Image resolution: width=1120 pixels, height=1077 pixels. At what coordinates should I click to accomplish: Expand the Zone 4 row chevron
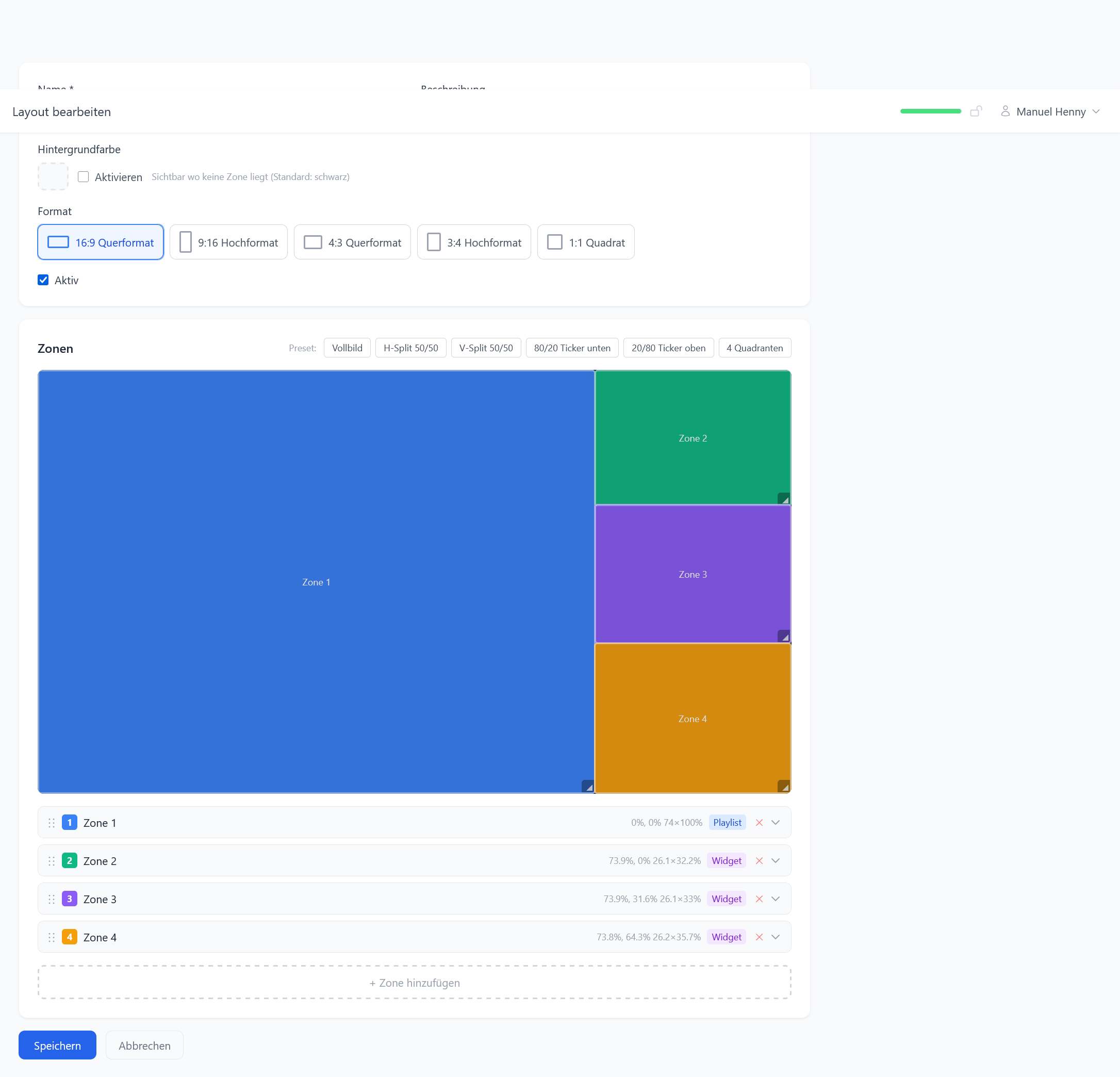(776, 937)
